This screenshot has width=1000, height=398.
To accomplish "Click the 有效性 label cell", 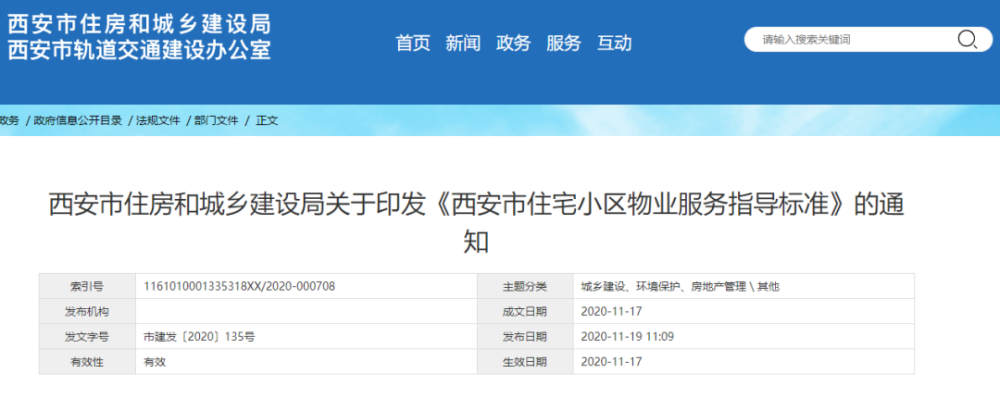I will [87, 362].
